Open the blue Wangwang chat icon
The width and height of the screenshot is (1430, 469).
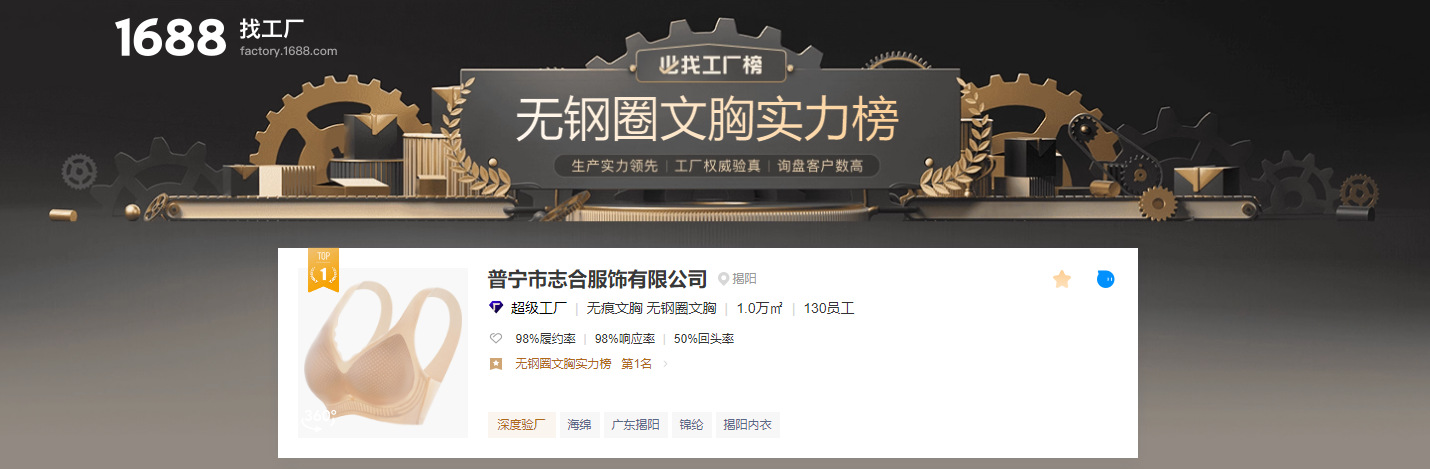(1105, 279)
